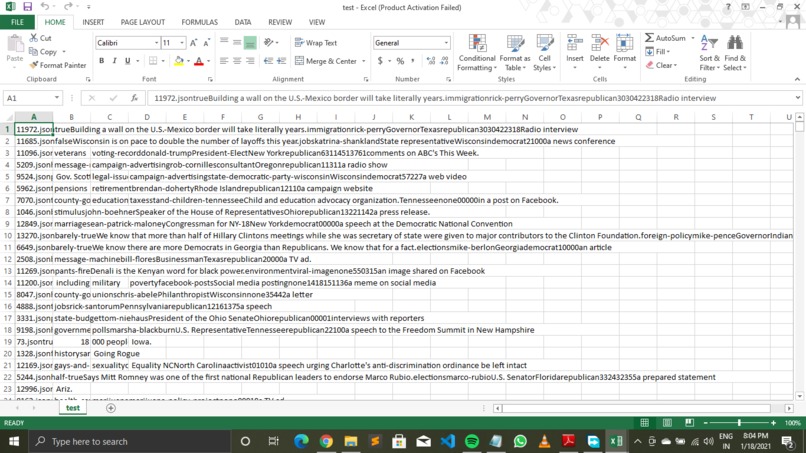Select top align icon

(x=224, y=43)
